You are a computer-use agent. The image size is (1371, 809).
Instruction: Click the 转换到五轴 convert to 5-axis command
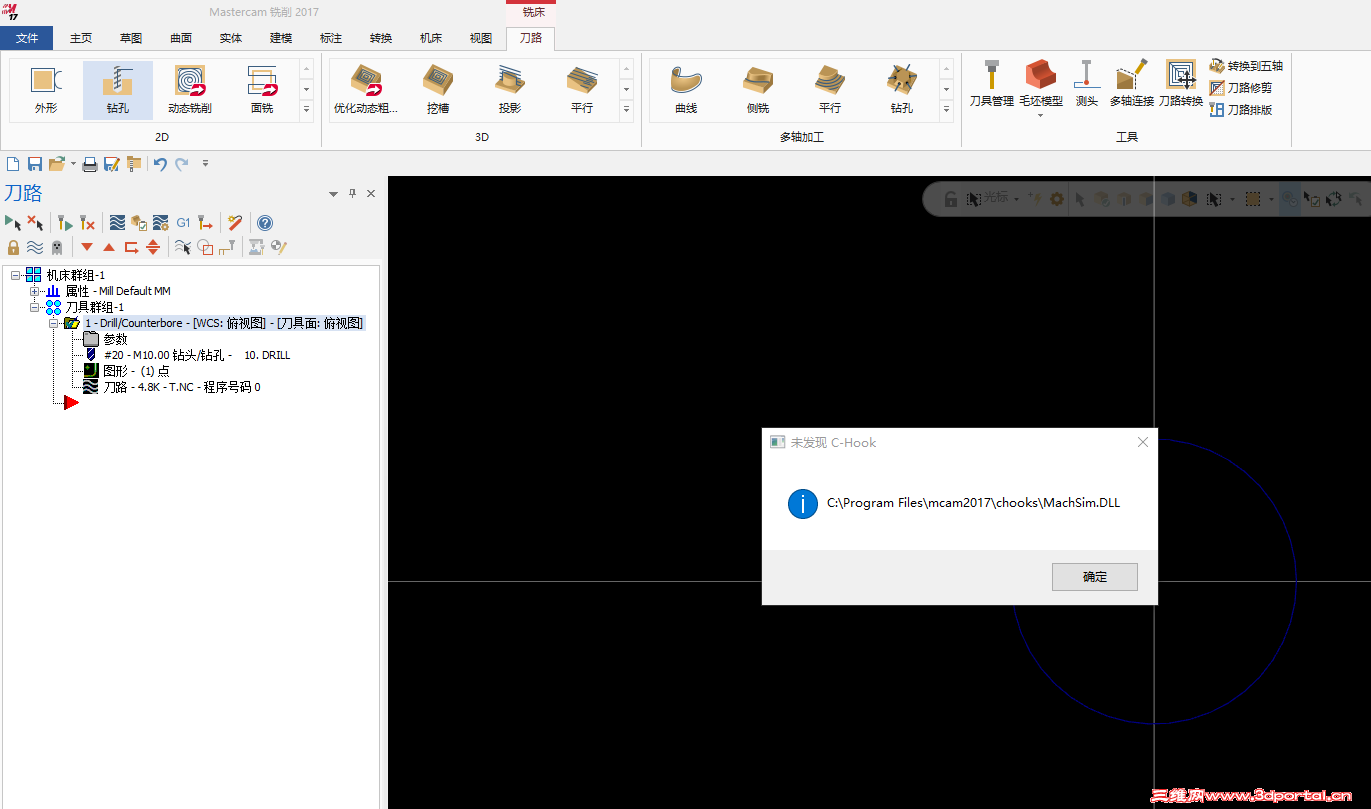[x=1246, y=66]
